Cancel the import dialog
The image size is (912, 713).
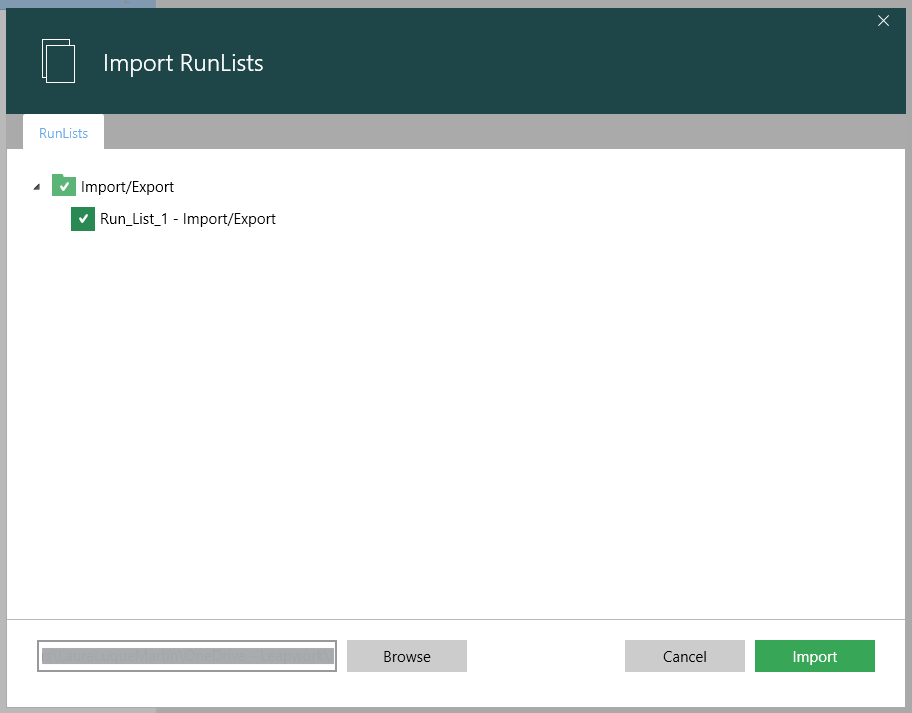click(x=684, y=656)
